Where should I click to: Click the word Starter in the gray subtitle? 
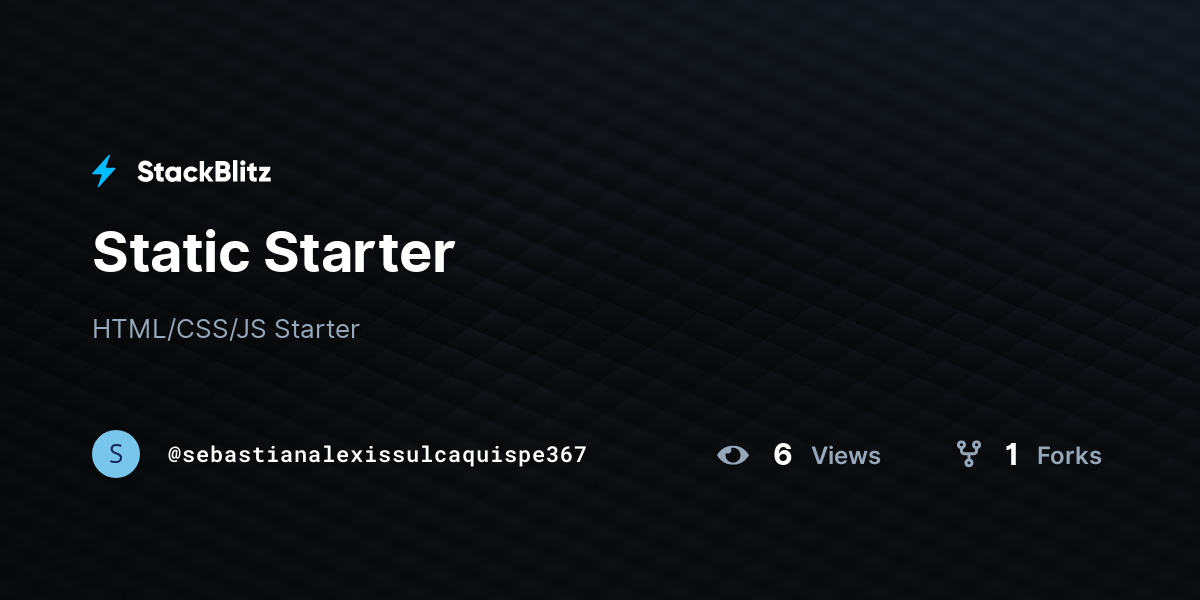[317, 329]
